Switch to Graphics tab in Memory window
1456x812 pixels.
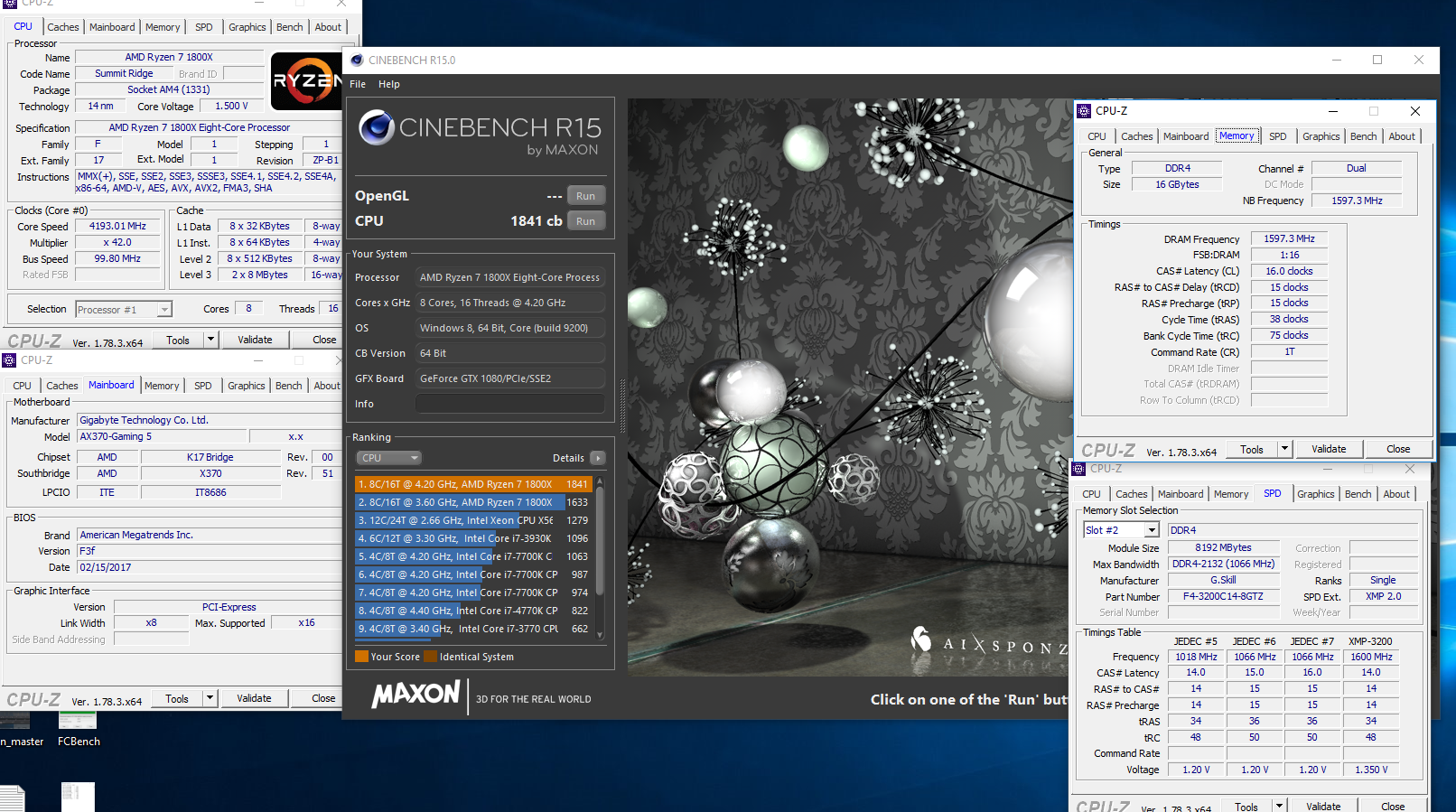(1321, 136)
